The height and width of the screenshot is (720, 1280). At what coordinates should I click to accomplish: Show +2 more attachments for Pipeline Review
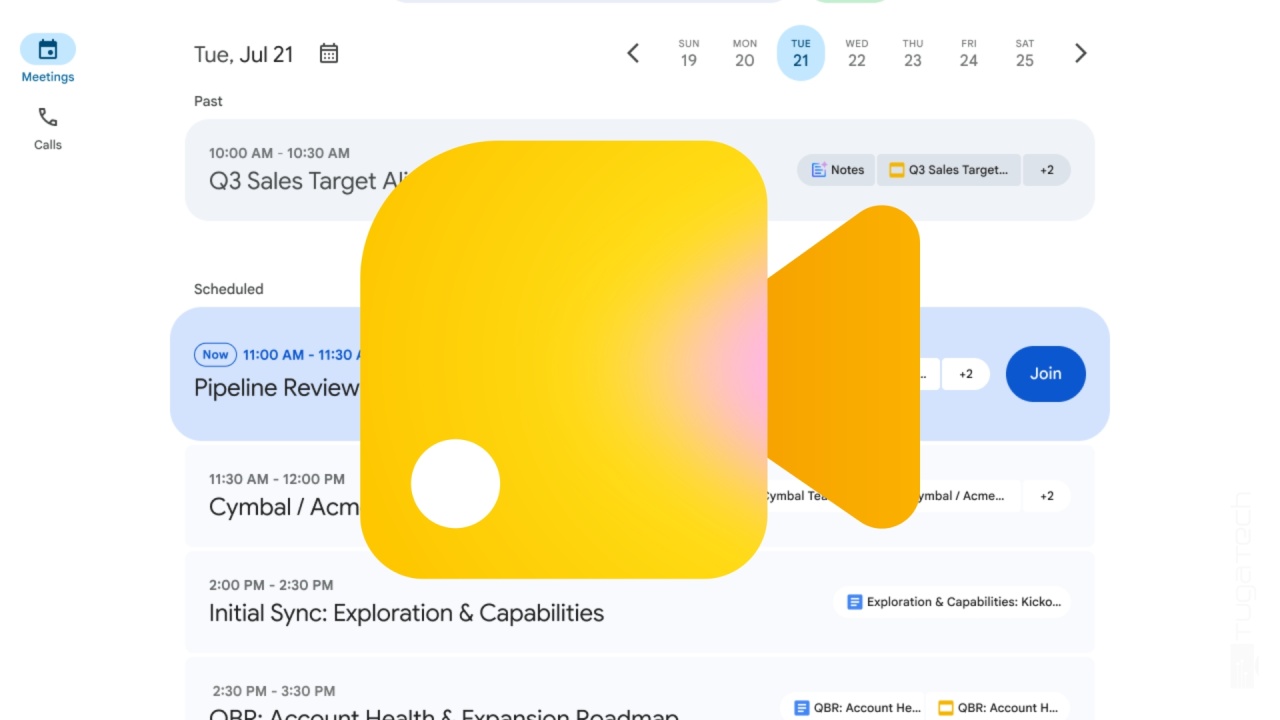(x=966, y=374)
